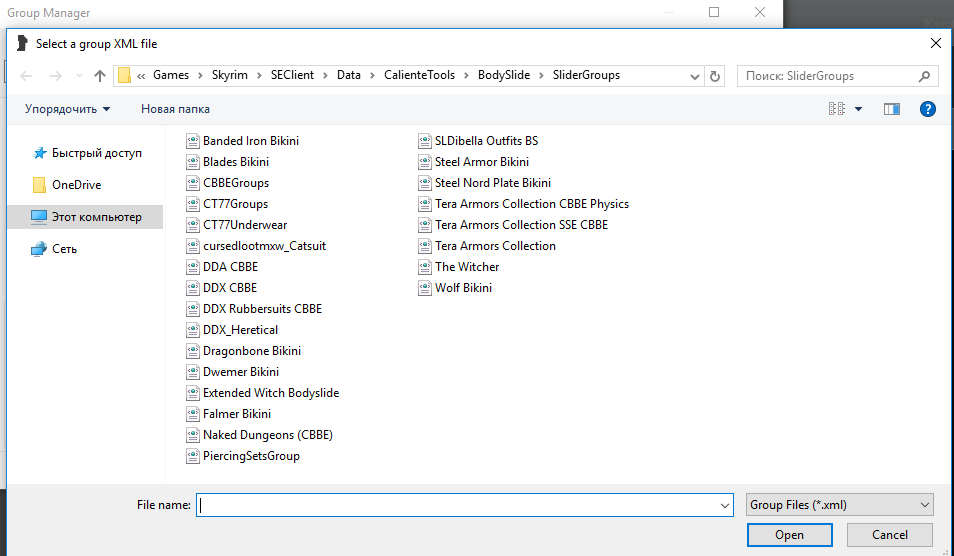Click the Refresh button in address bar
Viewport: 954px width, 556px height.
(x=715, y=76)
